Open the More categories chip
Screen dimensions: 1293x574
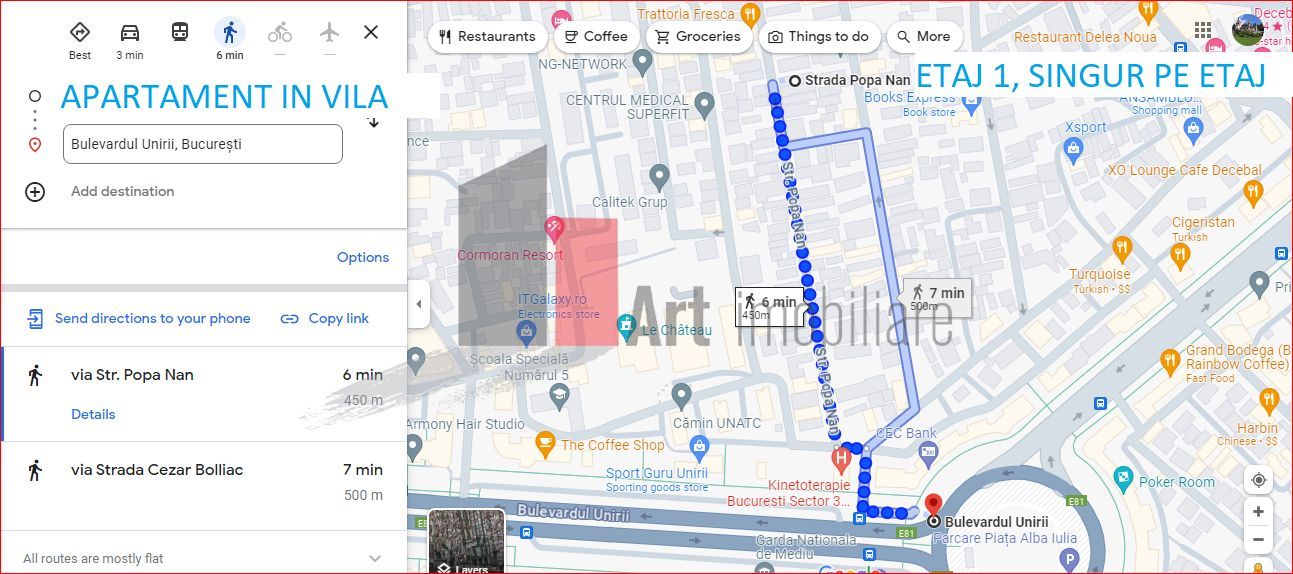(923, 37)
